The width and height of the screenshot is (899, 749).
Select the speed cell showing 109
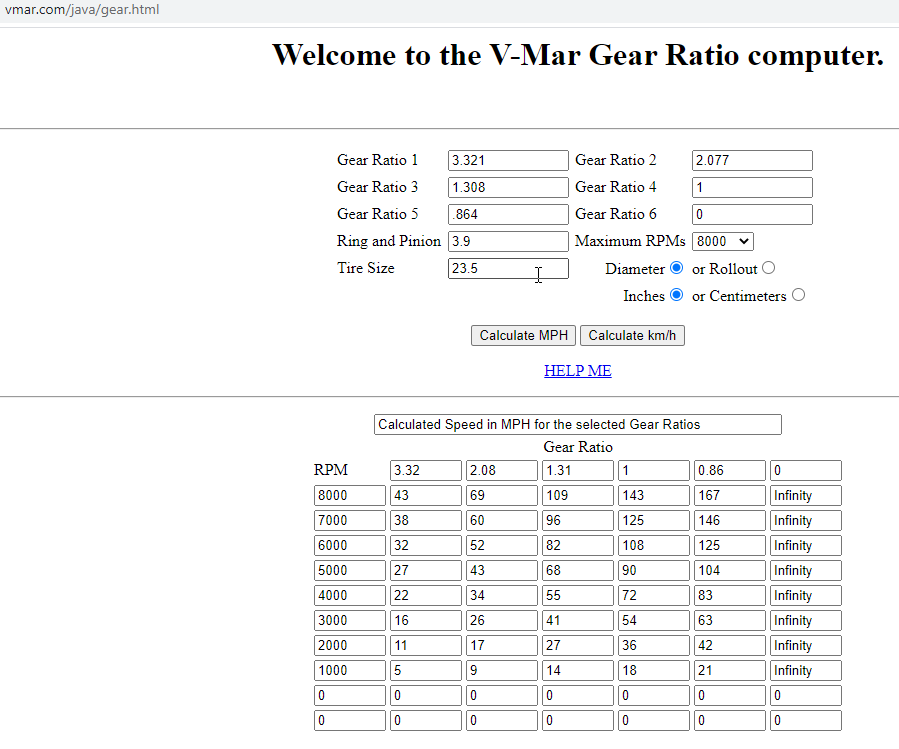[x=577, y=496]
